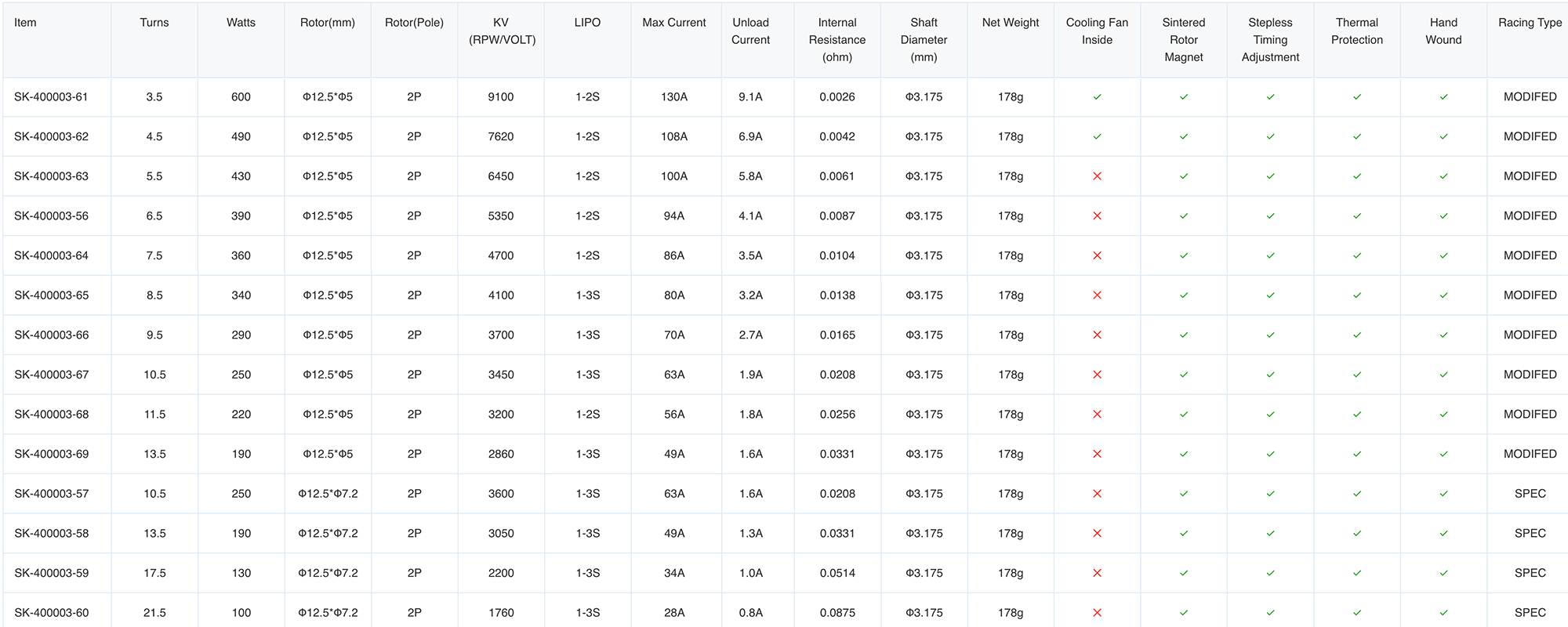Click the 0.0875 internal resistance cell
The image size is (1568, 627).
(x=837, y=613)
